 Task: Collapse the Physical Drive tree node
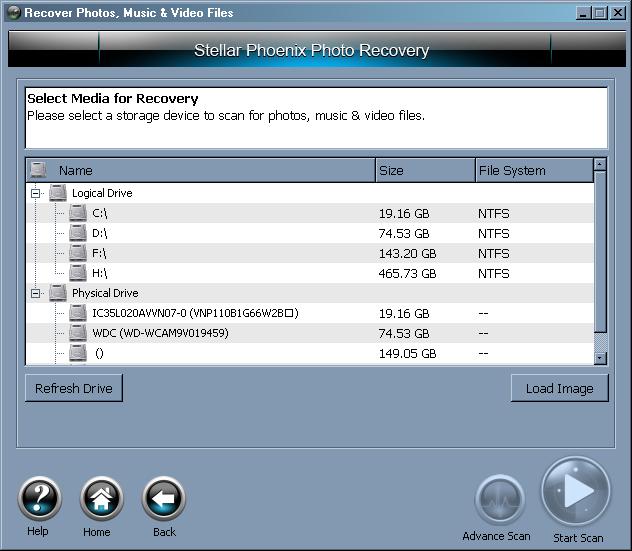[x=35, y=293]
